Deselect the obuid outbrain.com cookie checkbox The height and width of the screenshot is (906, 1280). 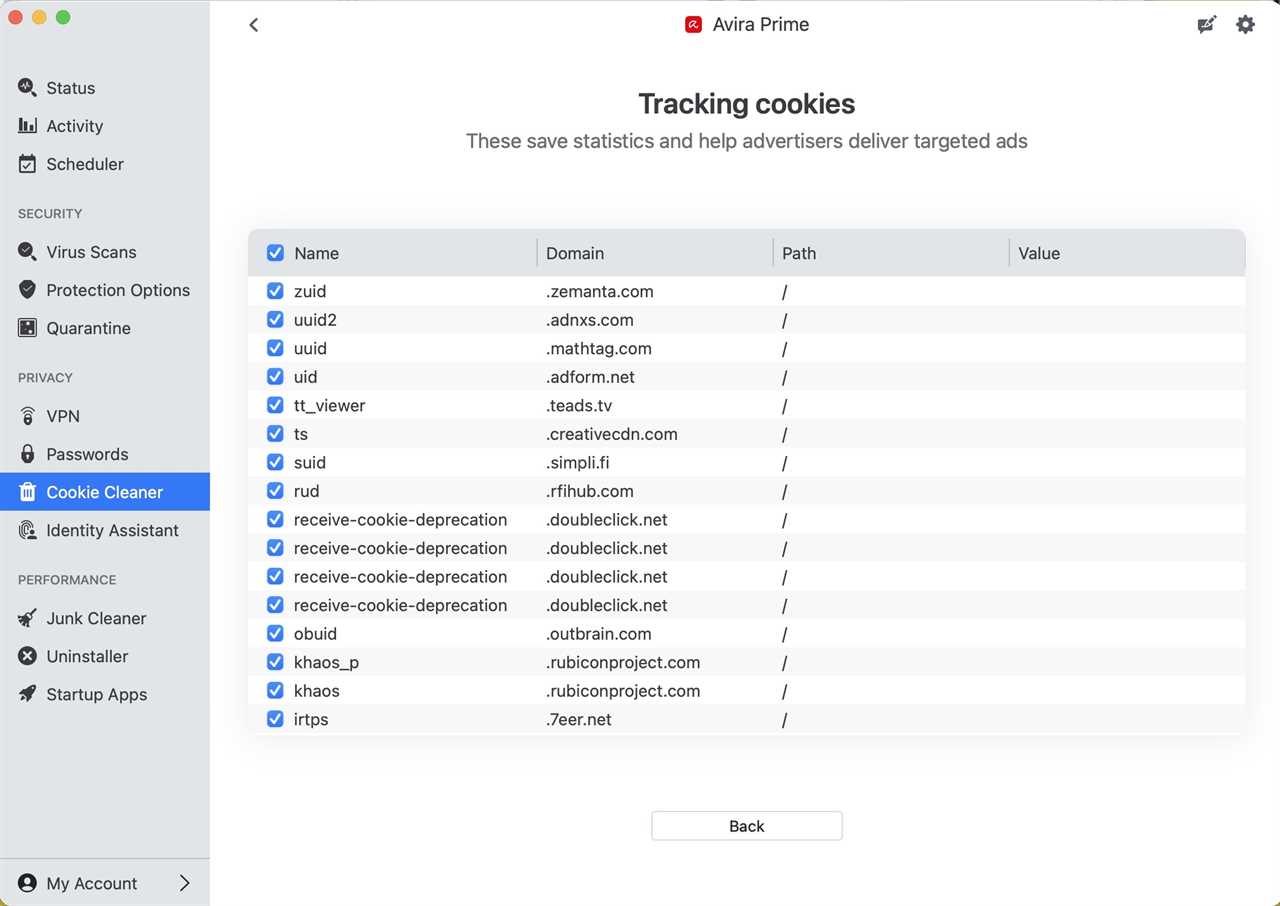pos(275,634)
